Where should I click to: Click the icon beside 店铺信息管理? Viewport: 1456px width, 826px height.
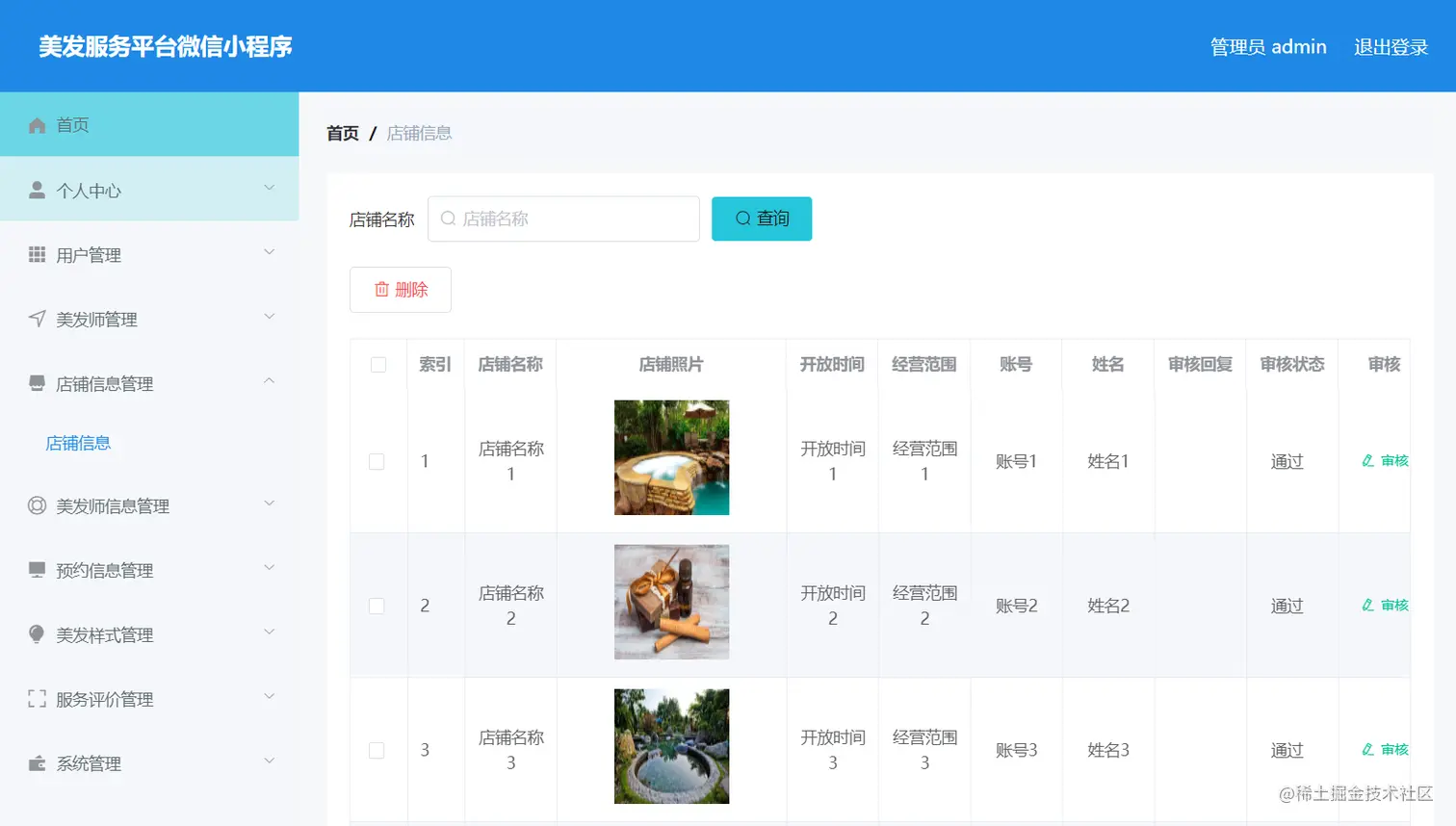click(x=37, y=383)
